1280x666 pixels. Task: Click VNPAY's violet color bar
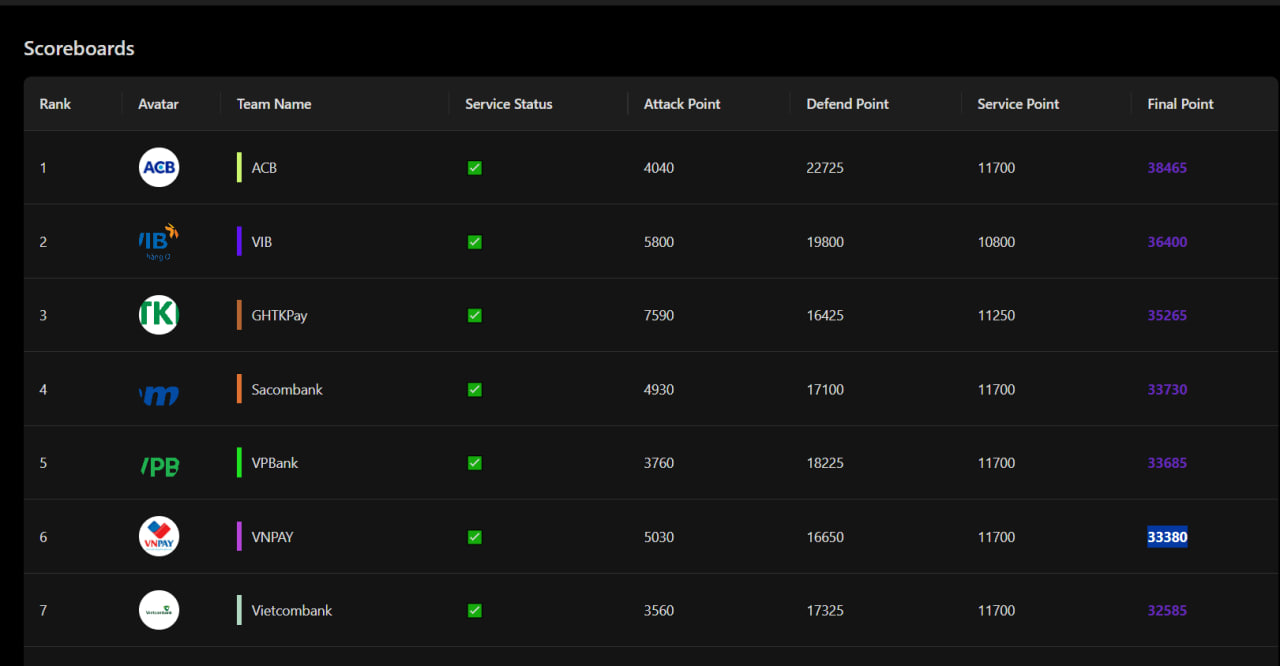click(x=239, y=536)
